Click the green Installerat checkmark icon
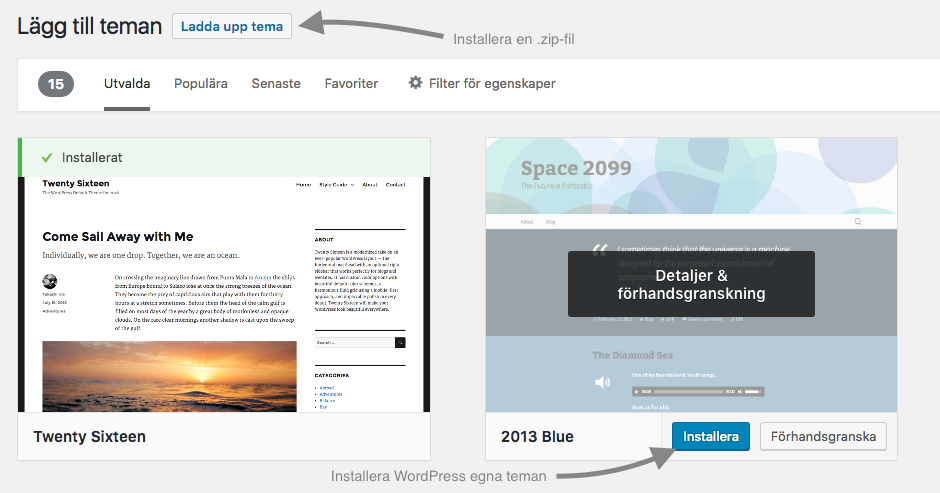This screenshot has height=493, width=940. coord(47,158)
